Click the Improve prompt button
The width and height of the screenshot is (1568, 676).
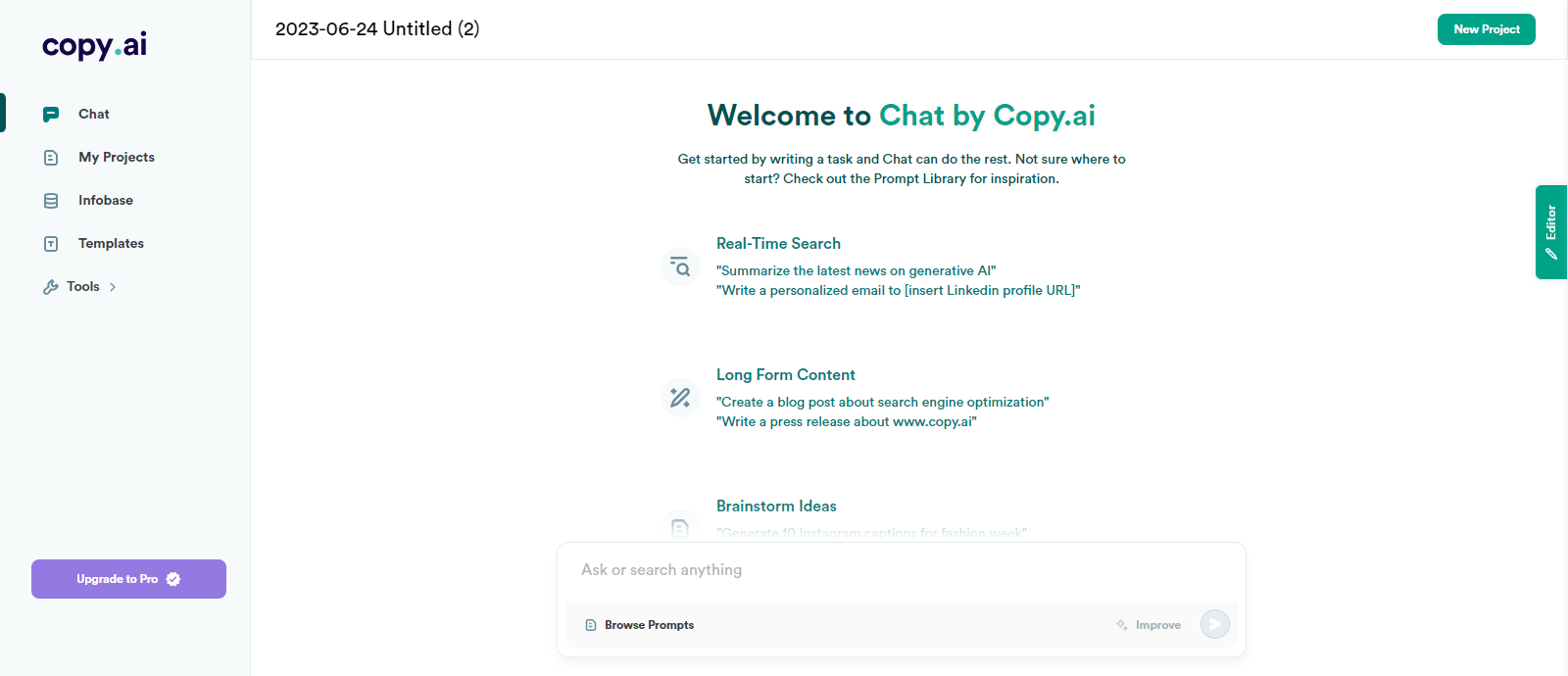point(1149,625)
